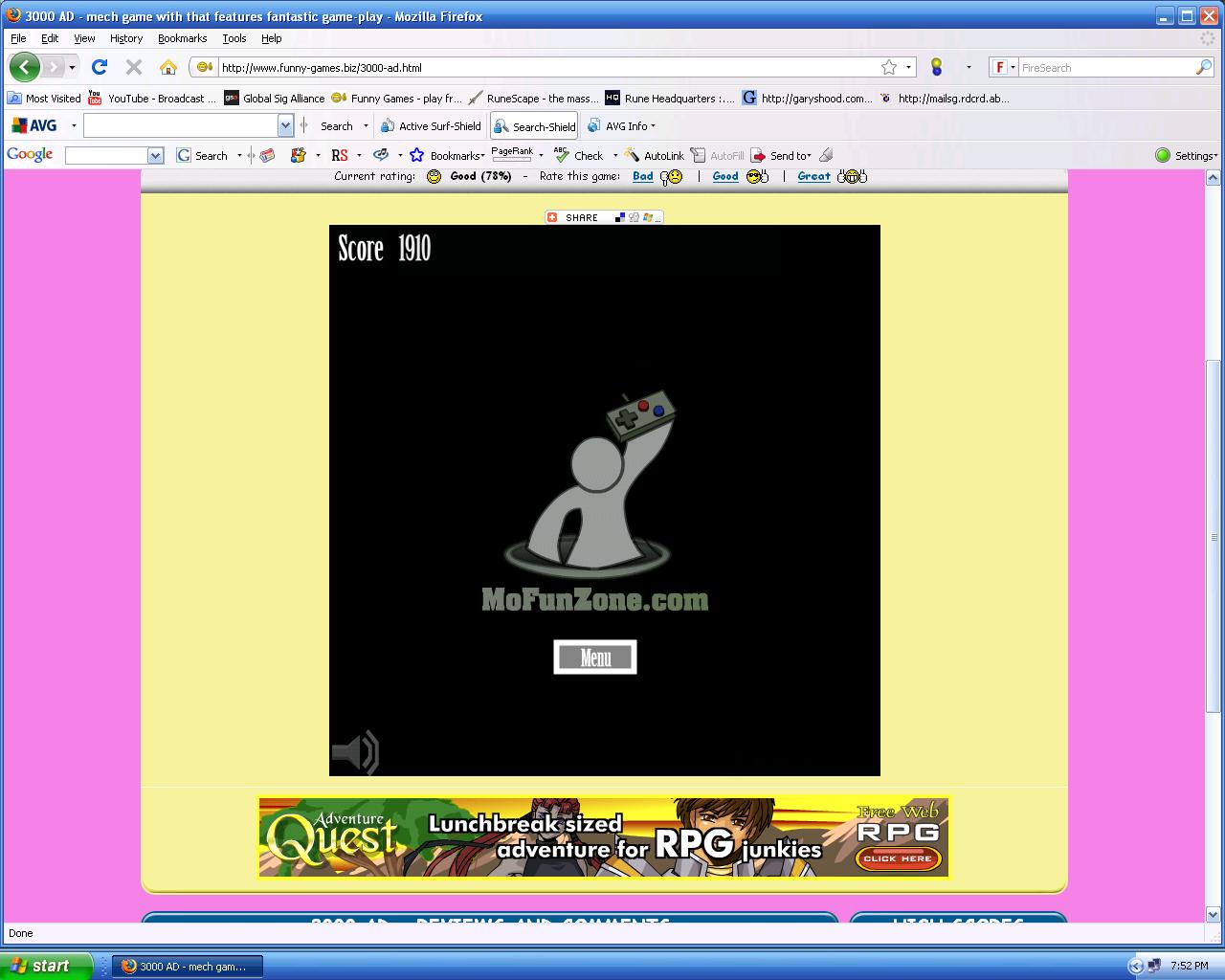1225x980 pixels.
Task: Click the Google toolbar blue link icon
Action: point(381,155)
